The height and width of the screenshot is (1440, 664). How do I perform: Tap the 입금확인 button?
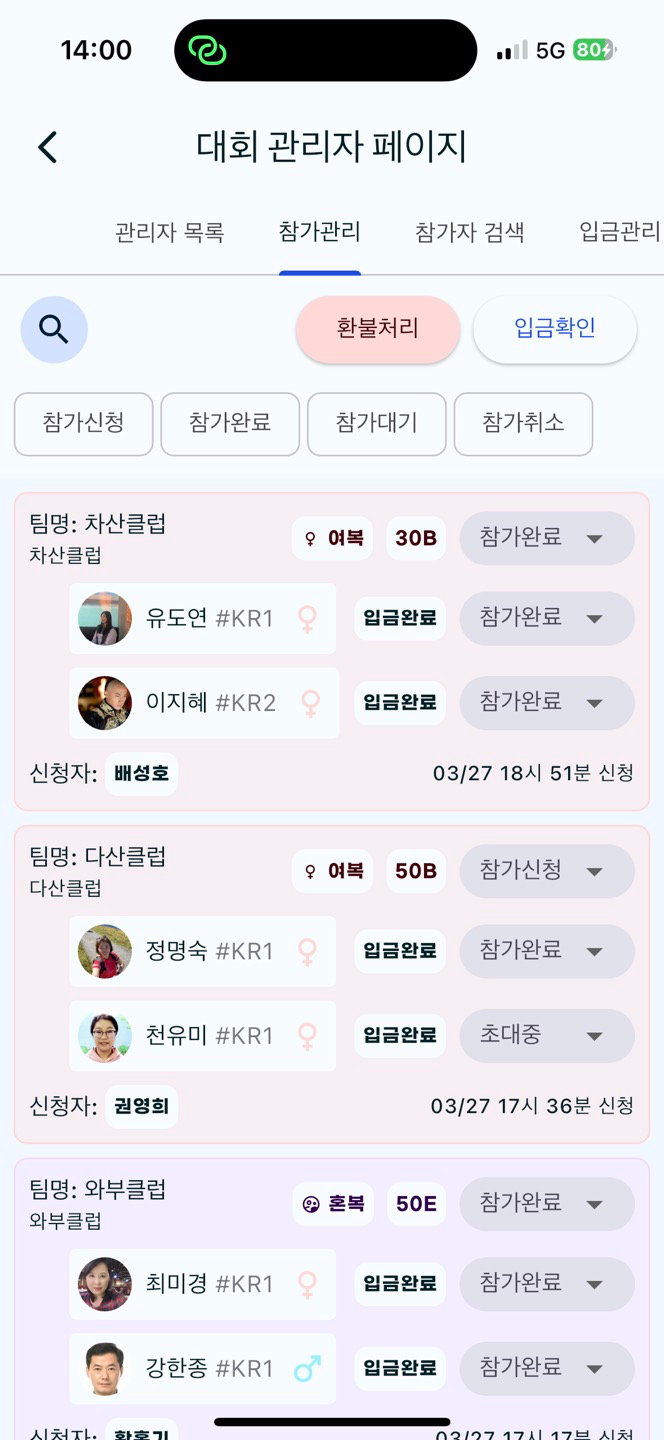click(x=555, y=329)
